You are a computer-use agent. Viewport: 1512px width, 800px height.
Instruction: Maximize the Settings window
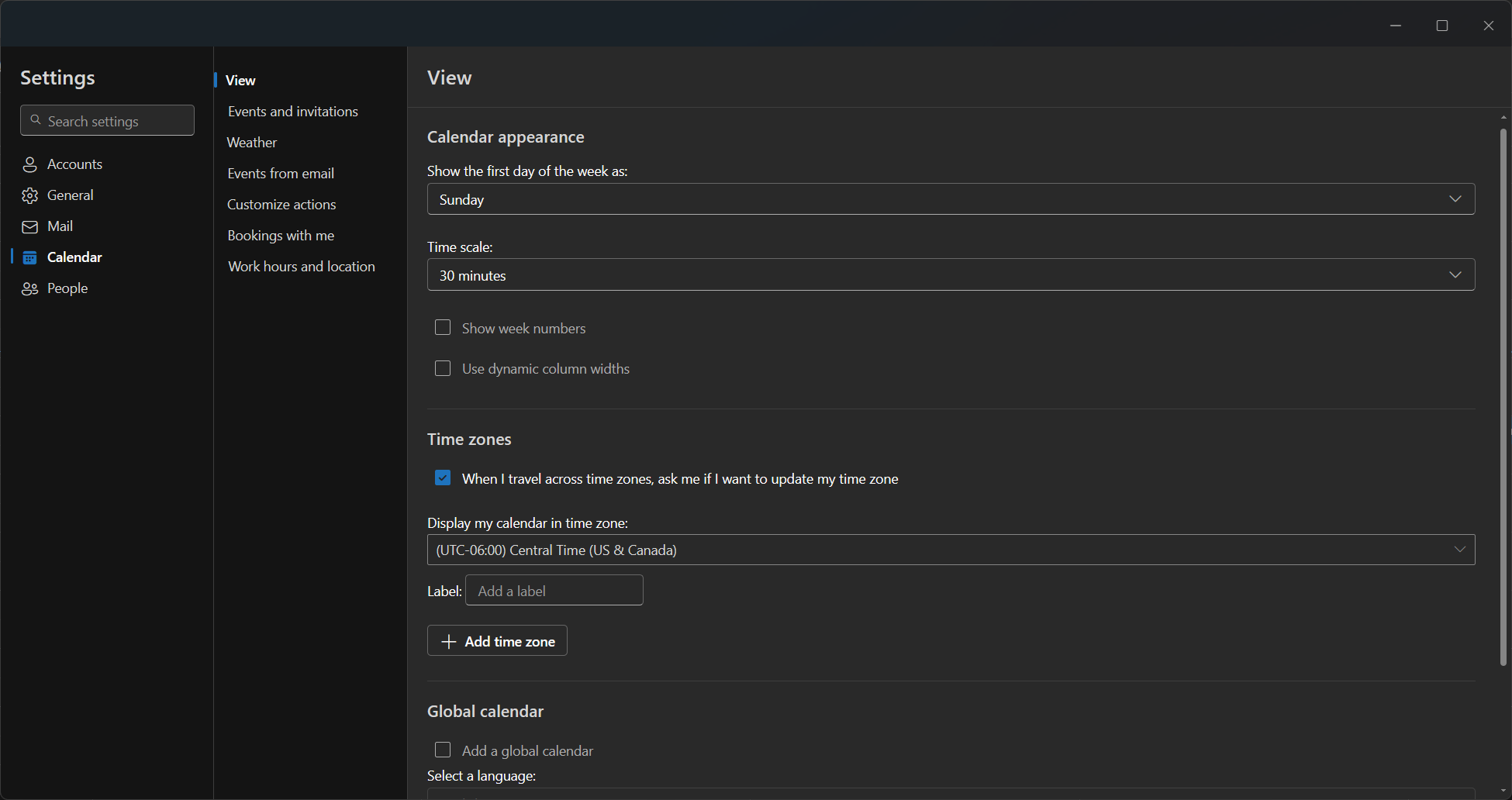pyautogui.click(x=1442, y=26)
